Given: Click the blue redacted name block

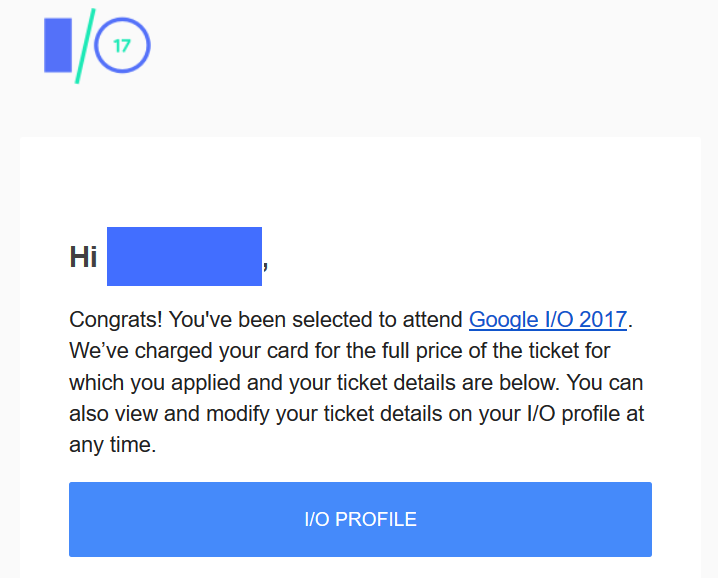Looking at the screenshot, I should 185,256.
